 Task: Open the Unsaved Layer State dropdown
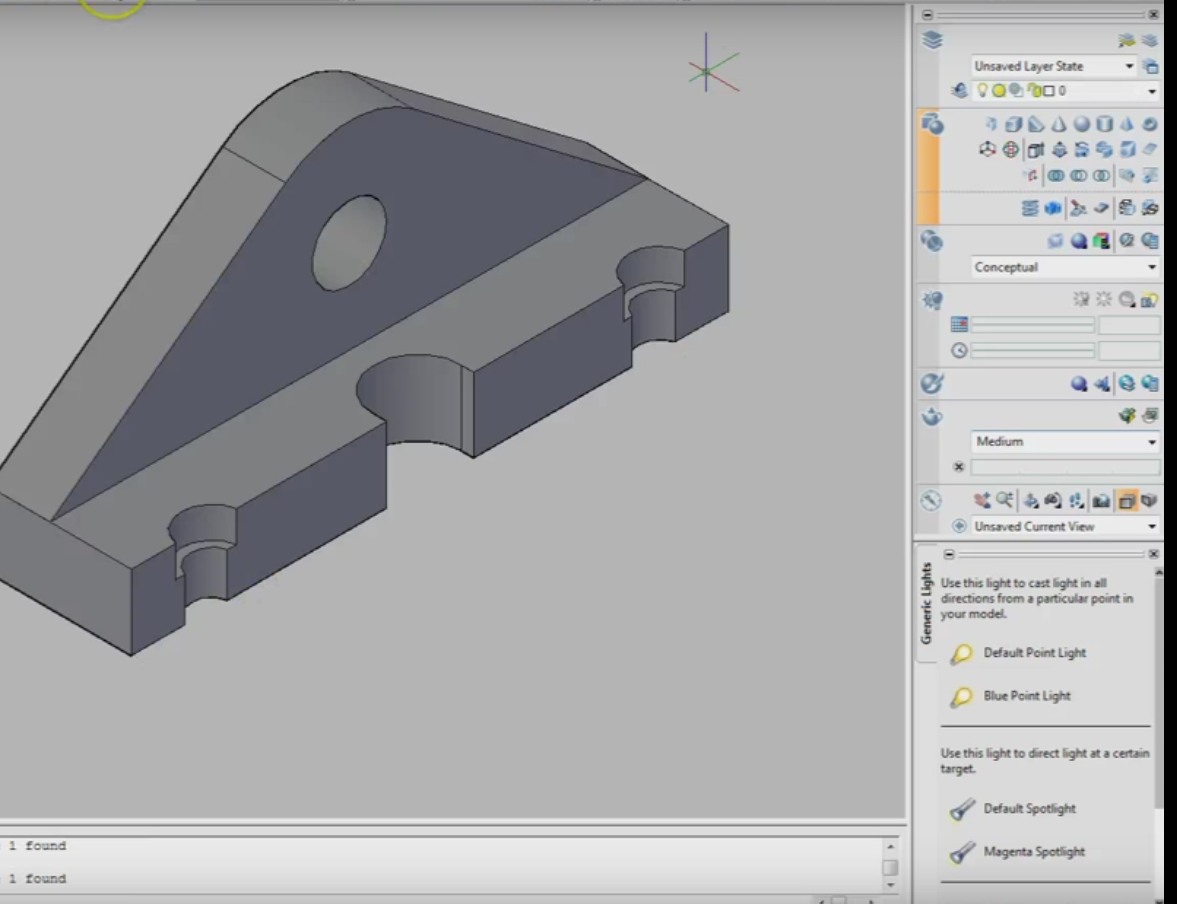pyautogui.click(x=1128, y=66)
